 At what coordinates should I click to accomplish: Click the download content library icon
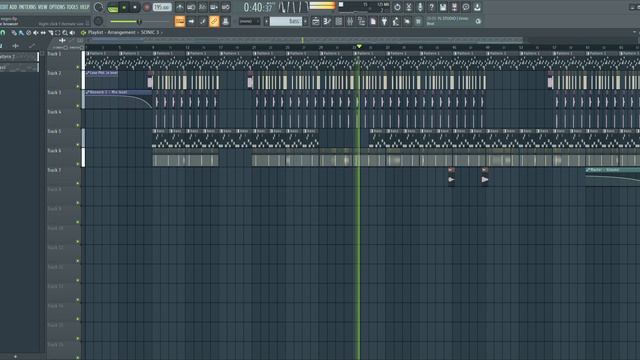point(477,7)
